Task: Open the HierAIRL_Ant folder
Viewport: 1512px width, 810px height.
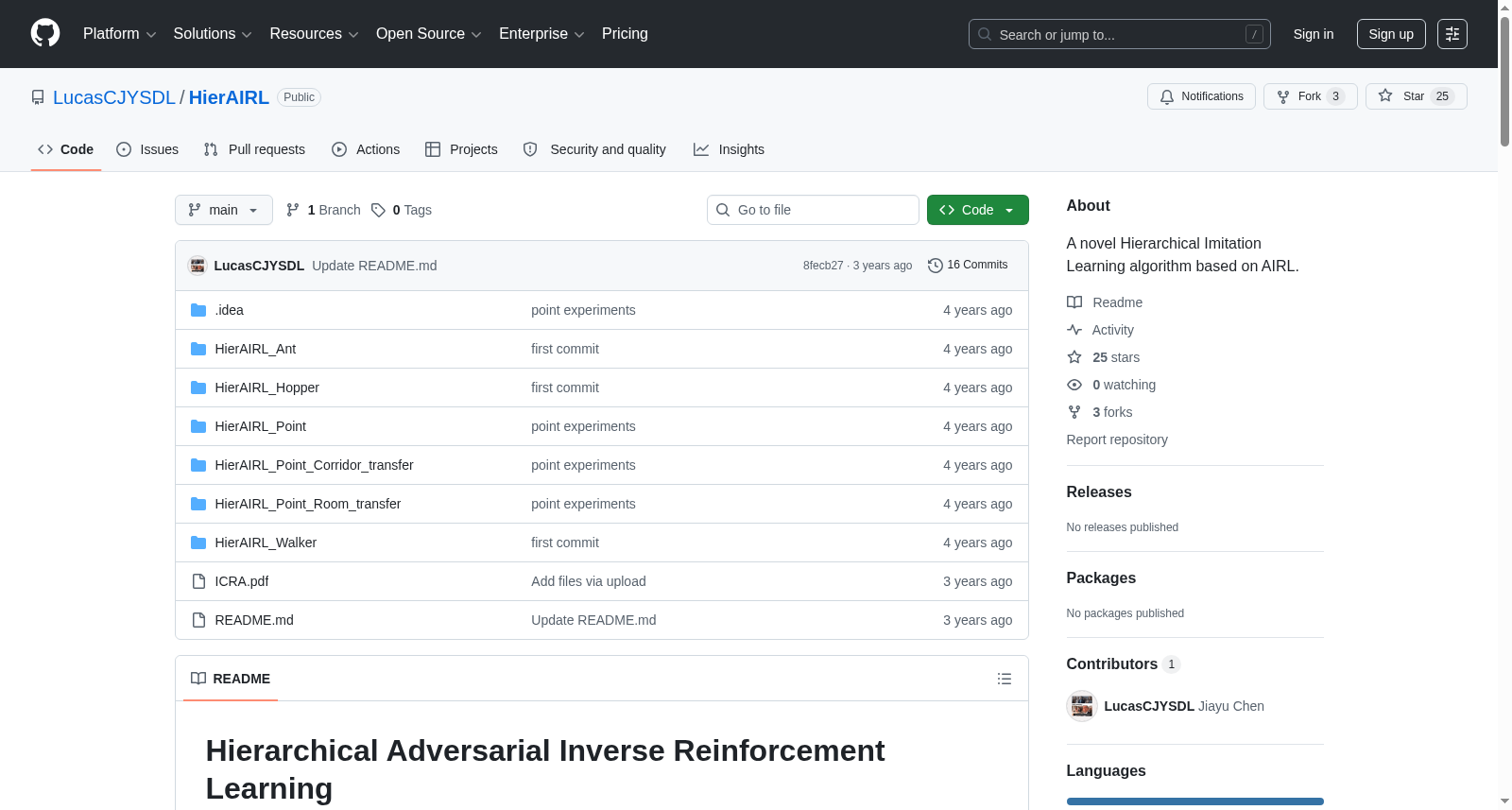Action: 255,349
